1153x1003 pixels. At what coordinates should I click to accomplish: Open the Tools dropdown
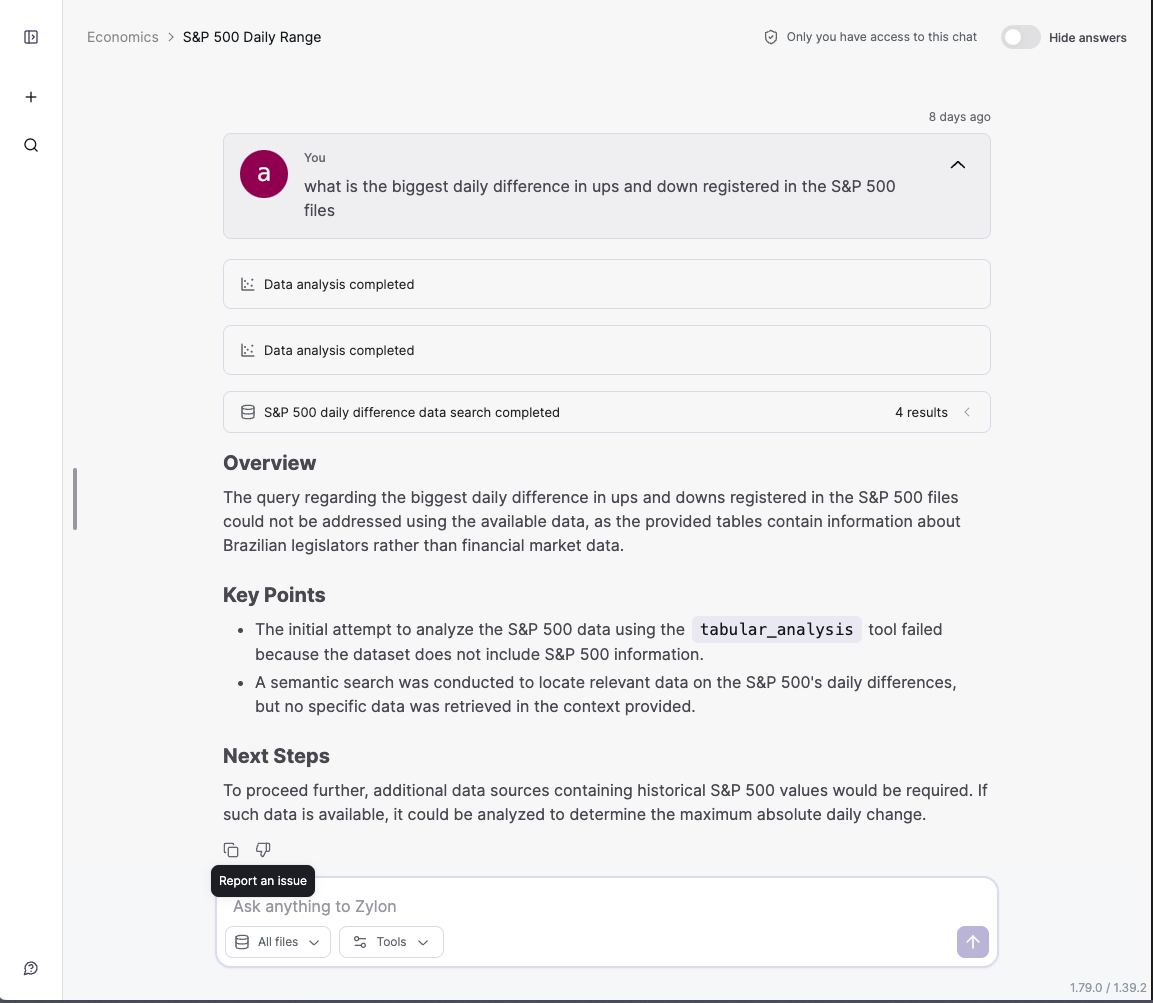tap(391, 942)
